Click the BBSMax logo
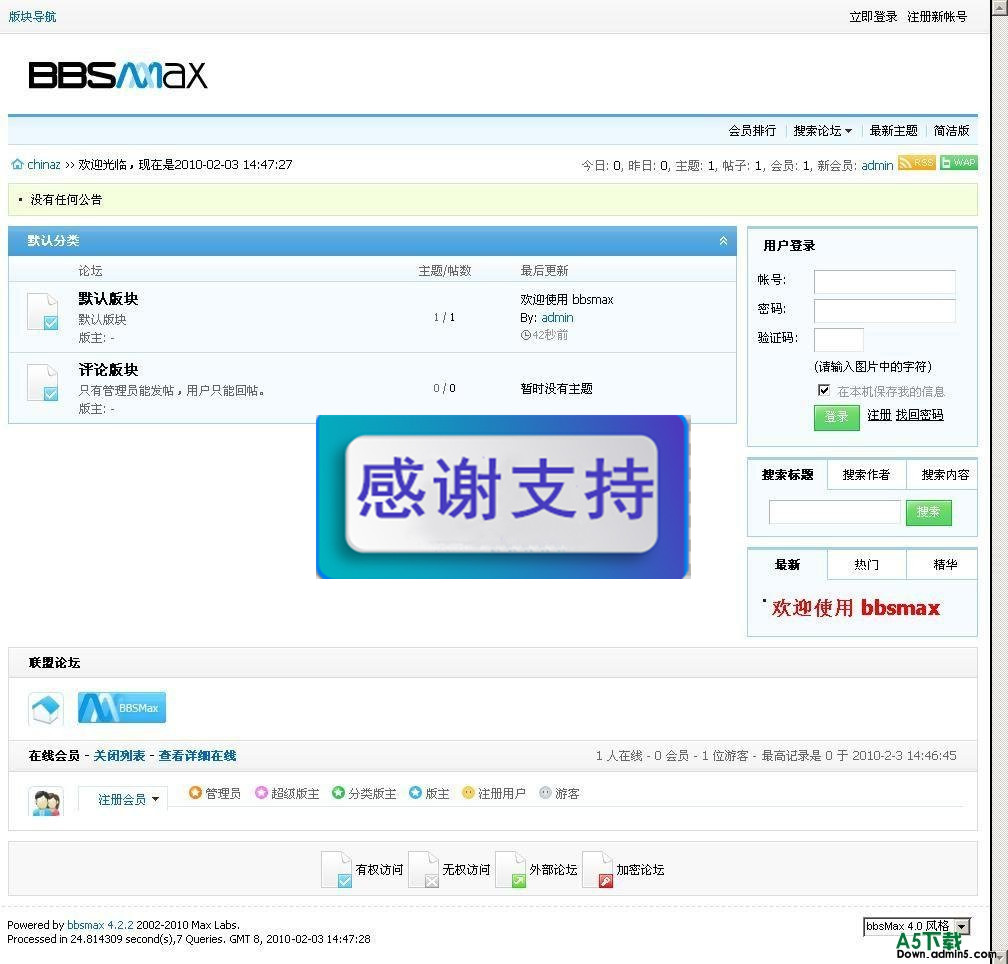1008x964 pixels. point(118,75)
